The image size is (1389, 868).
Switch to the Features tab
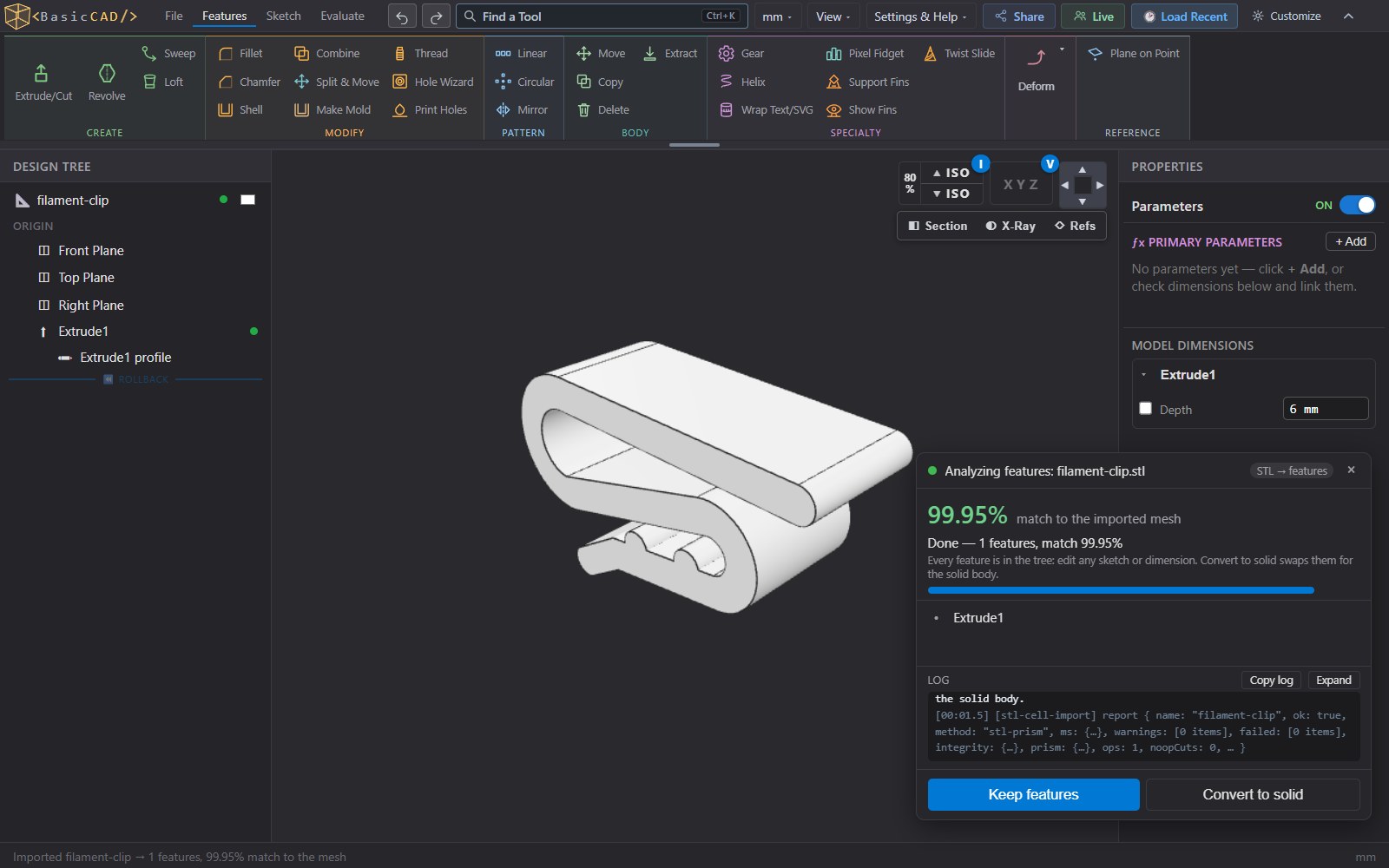[x=224, y=16]
